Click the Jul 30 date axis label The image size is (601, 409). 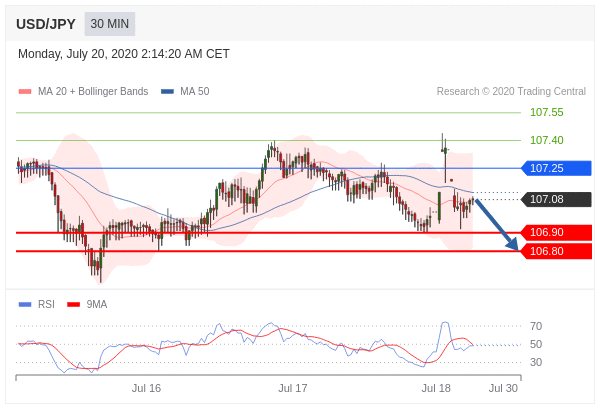point(503,388)
